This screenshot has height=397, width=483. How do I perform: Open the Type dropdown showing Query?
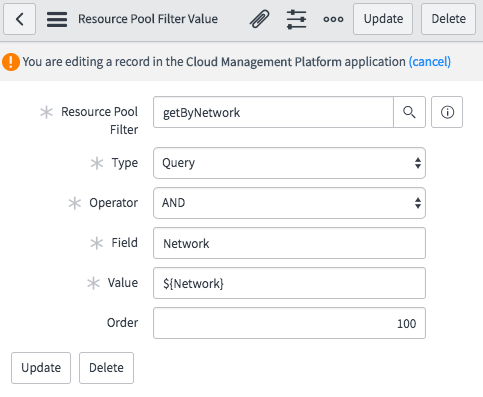pos(289,163)
